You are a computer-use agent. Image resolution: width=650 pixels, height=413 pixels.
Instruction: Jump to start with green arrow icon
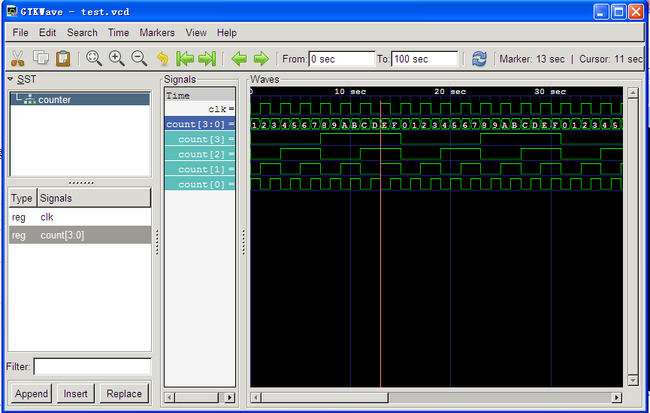click(185, 58)
